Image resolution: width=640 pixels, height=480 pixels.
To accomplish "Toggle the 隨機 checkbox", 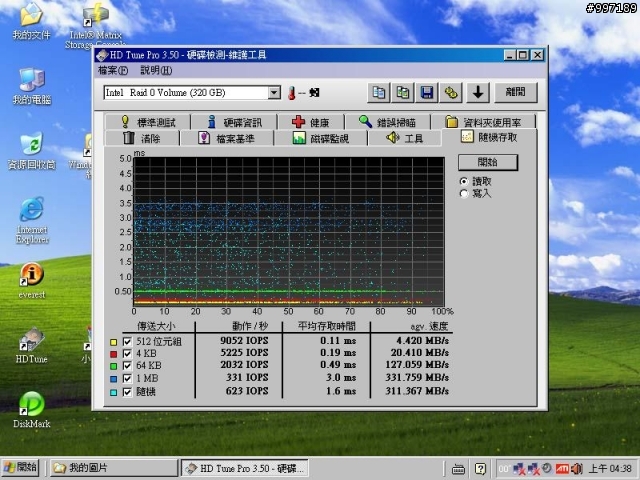I will [x=127, y=392].
